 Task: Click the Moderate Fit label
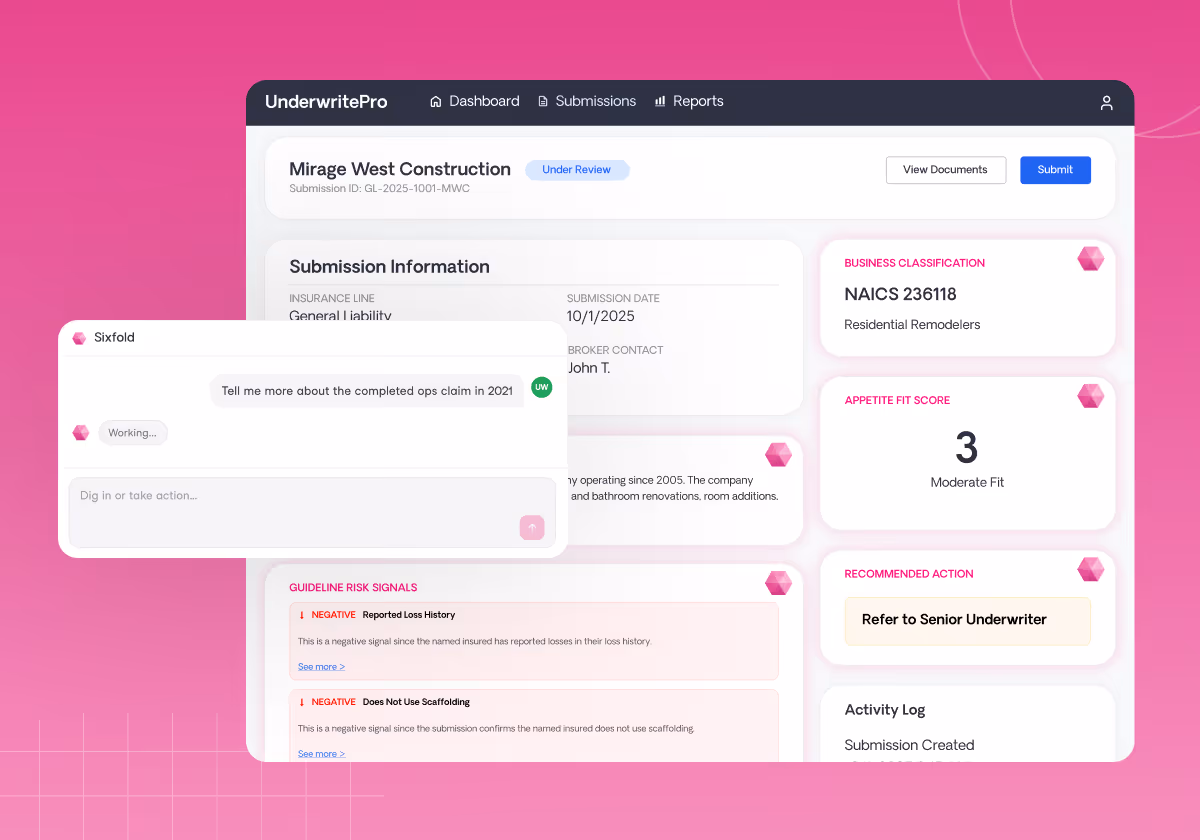[x=967, y=482]
